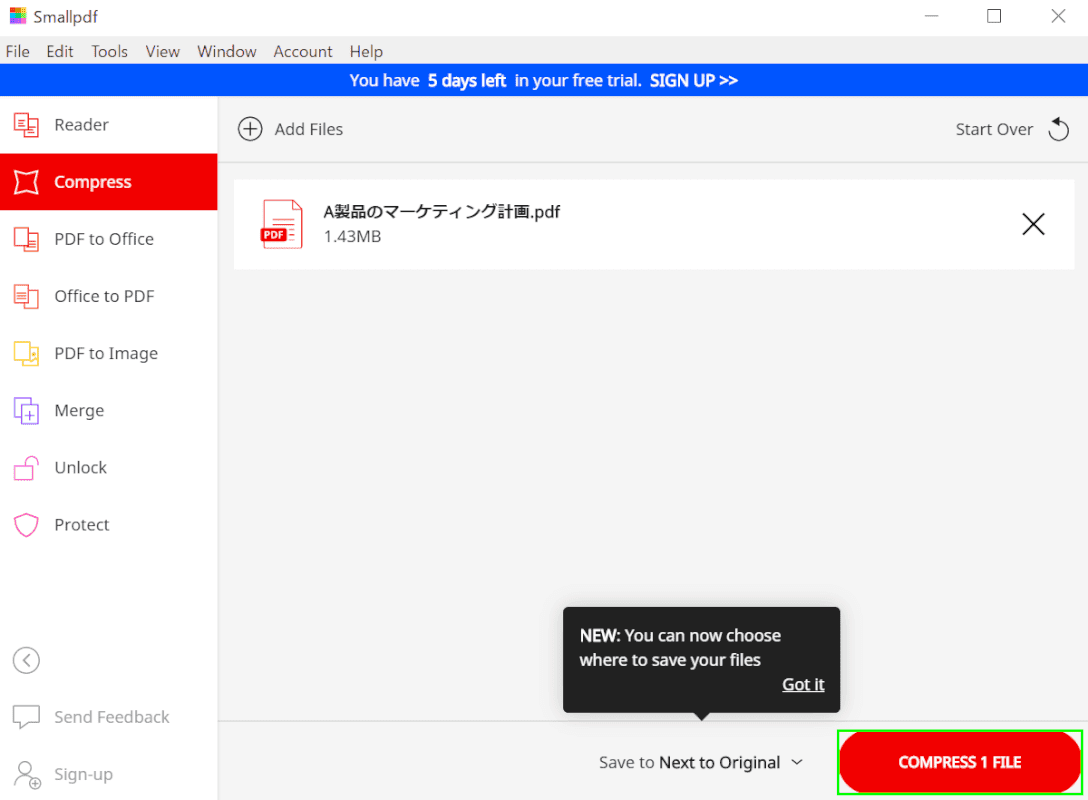Viewport: 1088px width, 800px height.
Task: Open the Help menu
Action: [x=366, y=51]
